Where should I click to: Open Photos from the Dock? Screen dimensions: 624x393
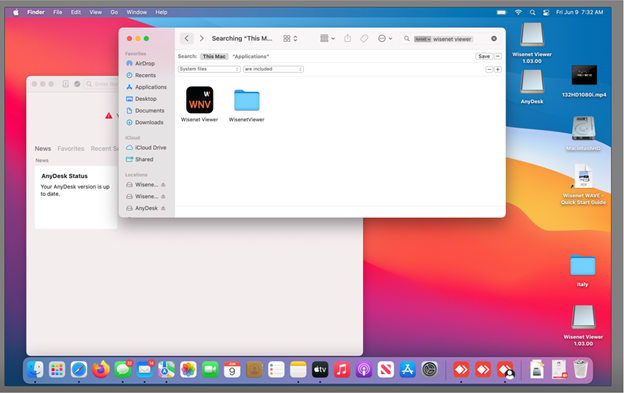click(188, 370)
